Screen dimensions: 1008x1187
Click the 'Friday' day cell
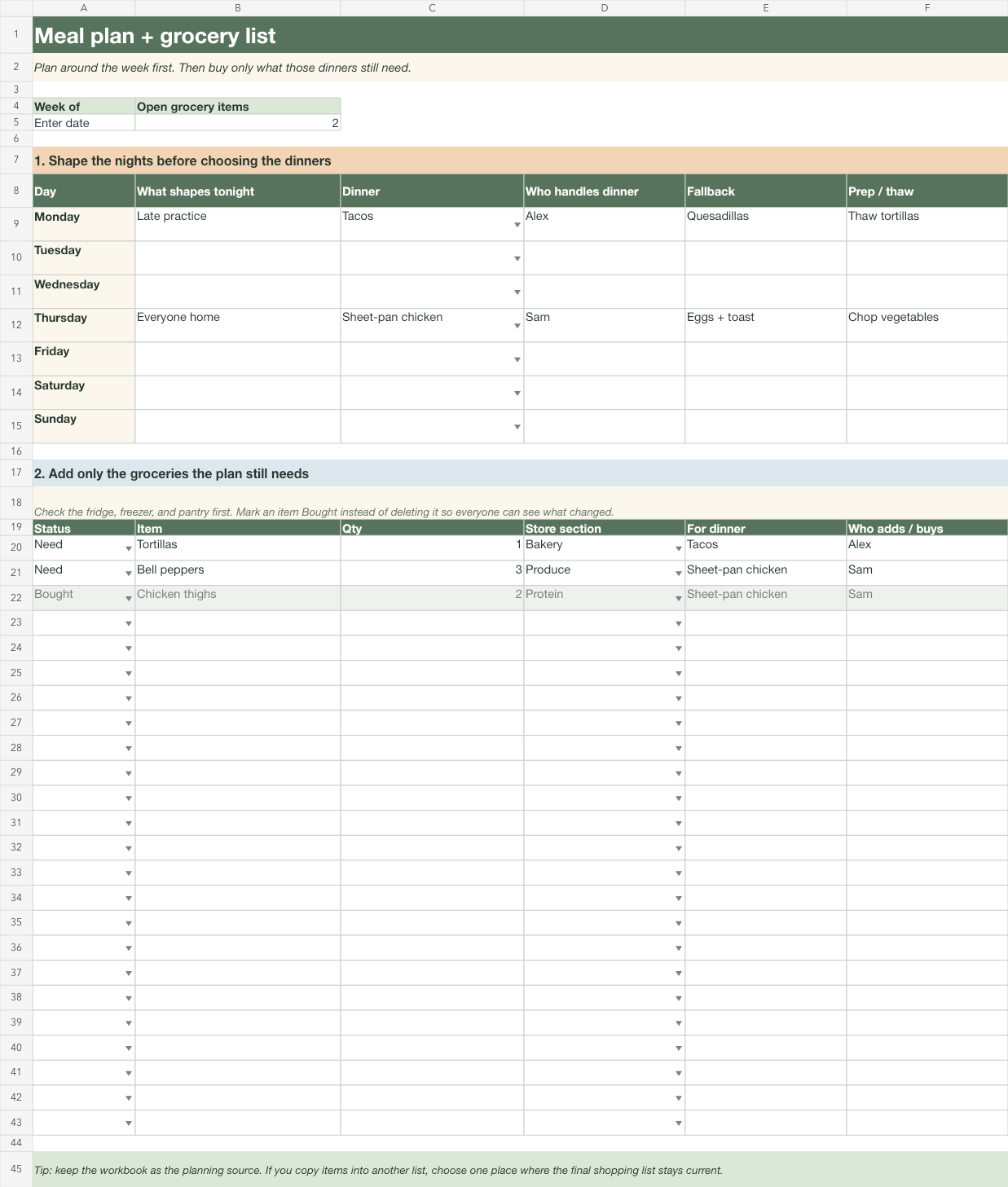click(x=84, y=358)
